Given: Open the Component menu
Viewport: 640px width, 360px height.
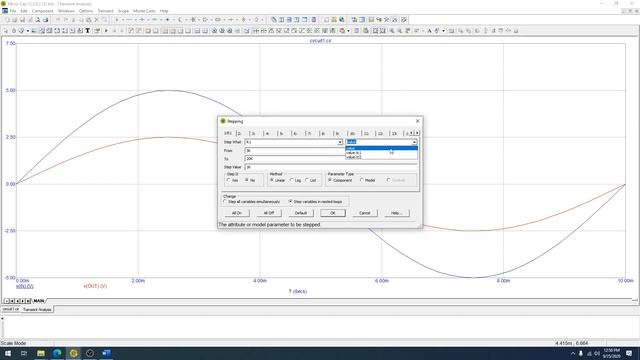Looking at the screenshot, I should pyautogui.click(x=42, y=11).
